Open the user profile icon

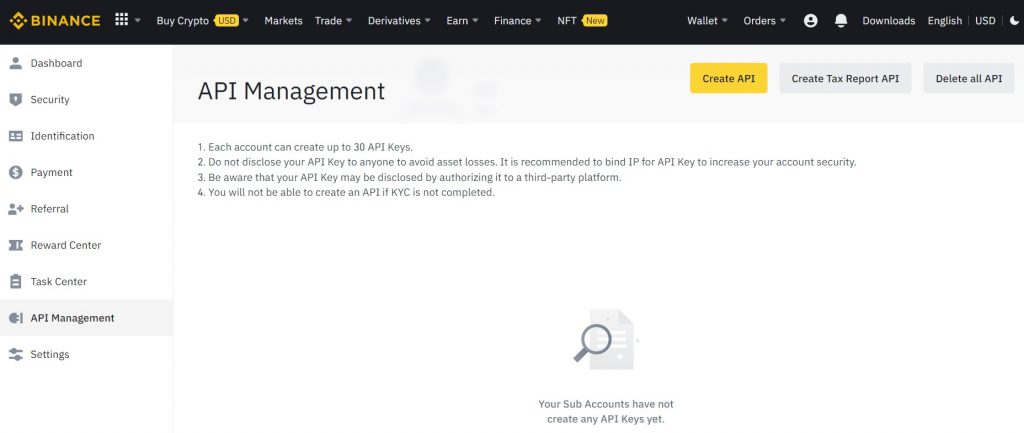(x=810, y=21)
